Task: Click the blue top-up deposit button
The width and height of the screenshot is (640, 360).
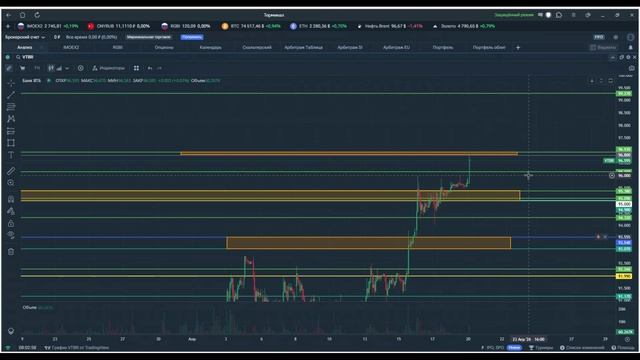Action: 192,37
